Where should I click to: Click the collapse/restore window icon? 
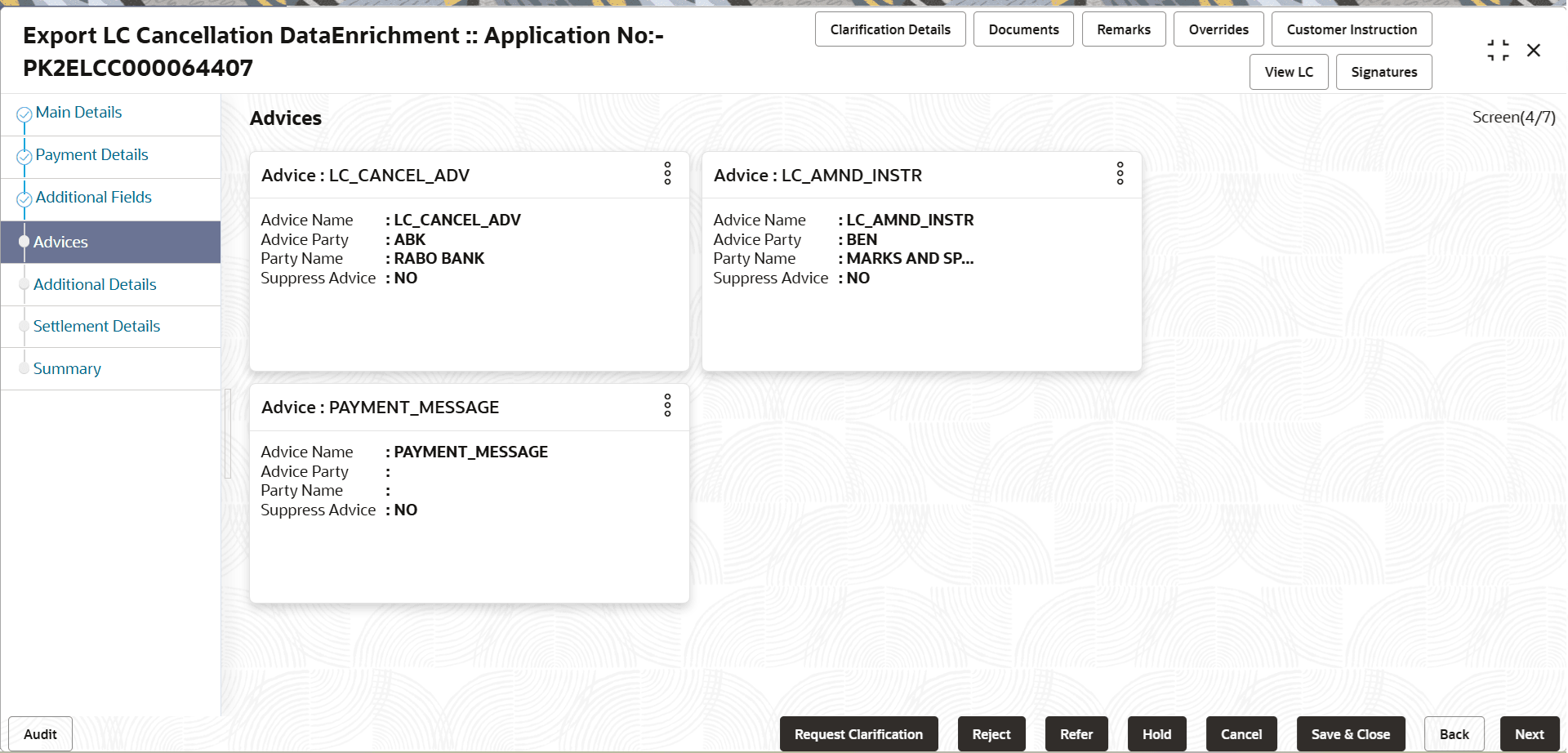pyautogui.click(x=1498, y=51)
